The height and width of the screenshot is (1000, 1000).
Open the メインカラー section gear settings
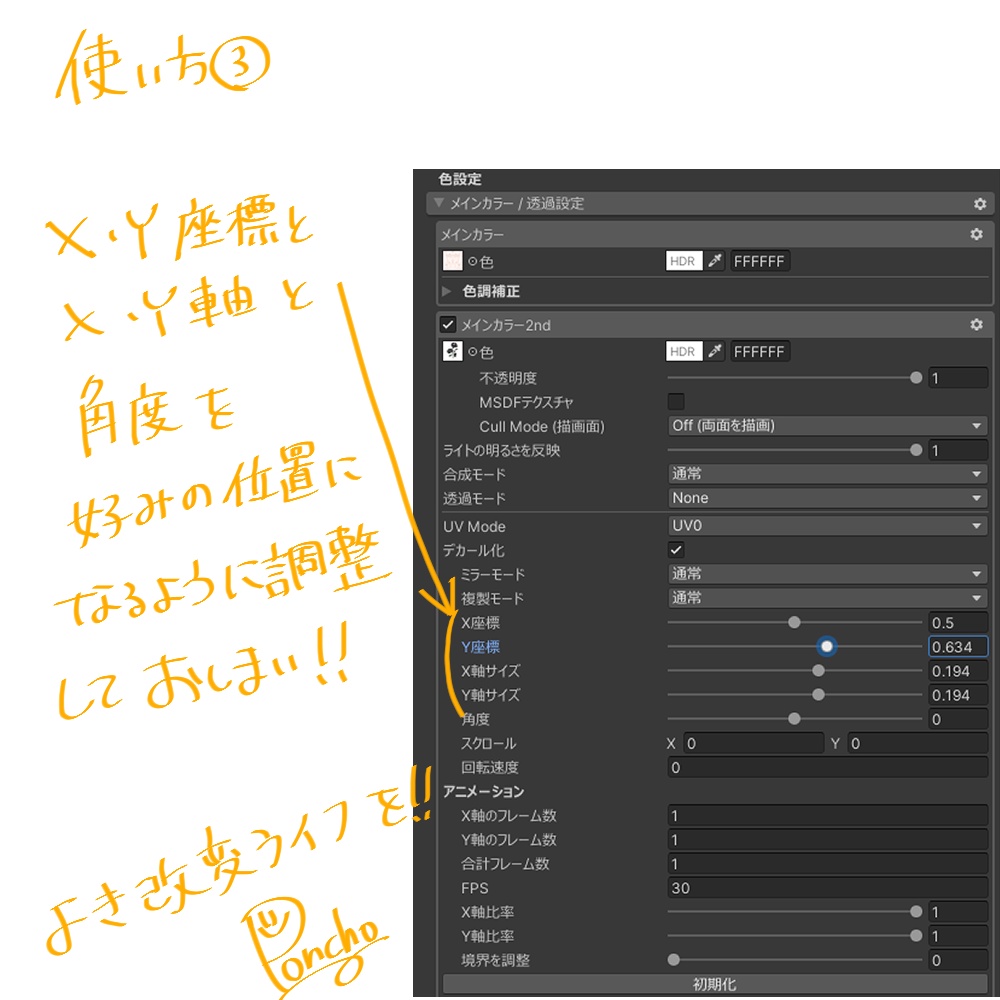coord(976,234)
